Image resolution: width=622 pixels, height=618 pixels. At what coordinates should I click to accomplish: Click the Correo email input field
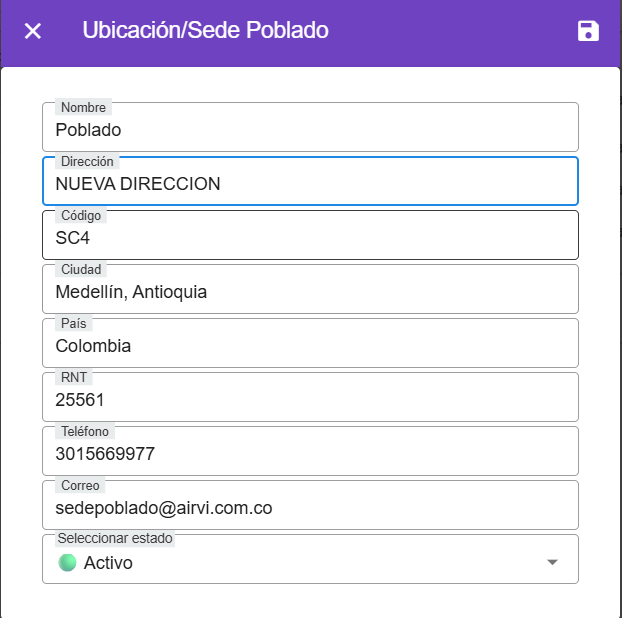(x=310, y=508)
